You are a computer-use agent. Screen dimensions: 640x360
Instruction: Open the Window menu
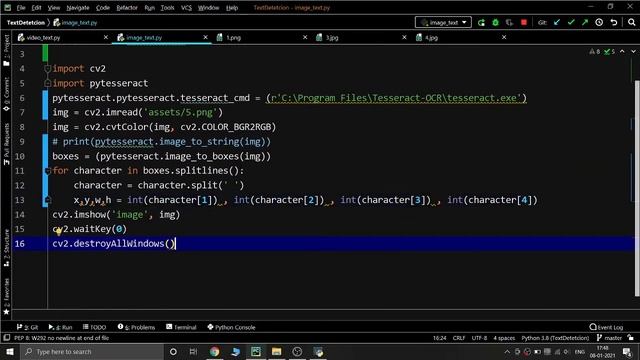click(x=208, y=8)
